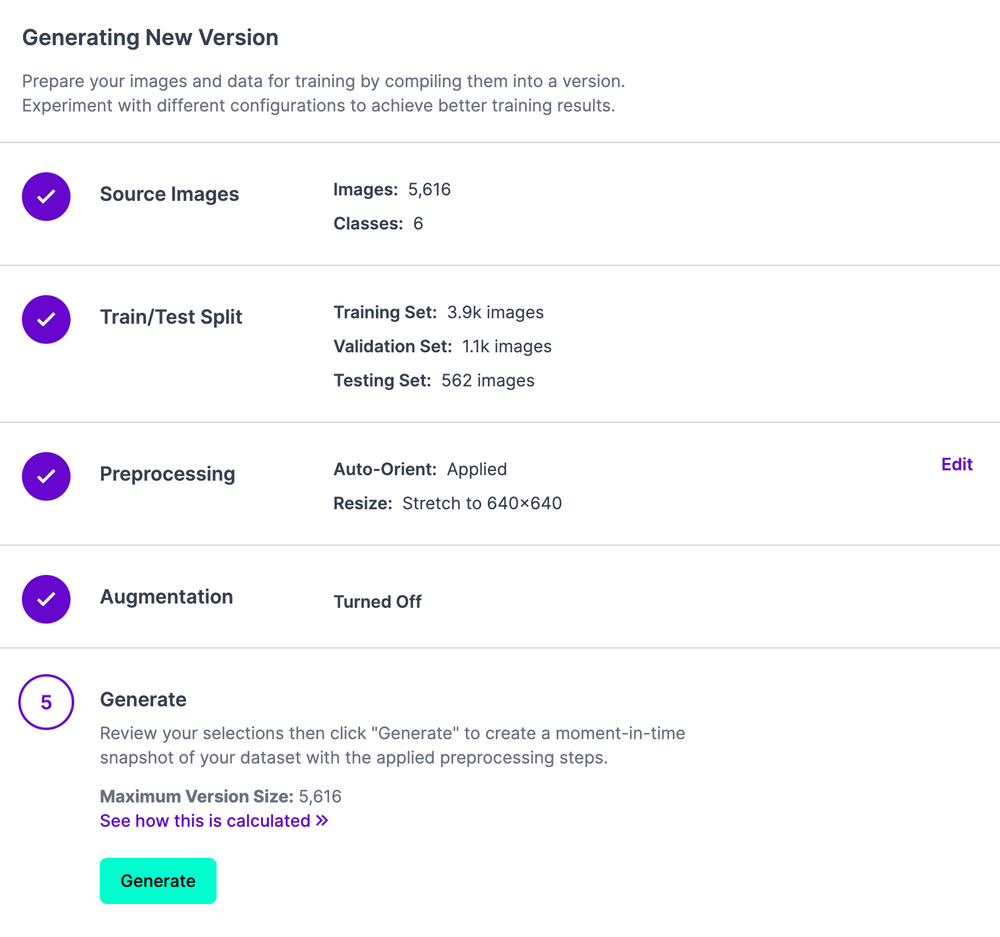Click the double-chevron after calculation link

[x=322, y=820]
